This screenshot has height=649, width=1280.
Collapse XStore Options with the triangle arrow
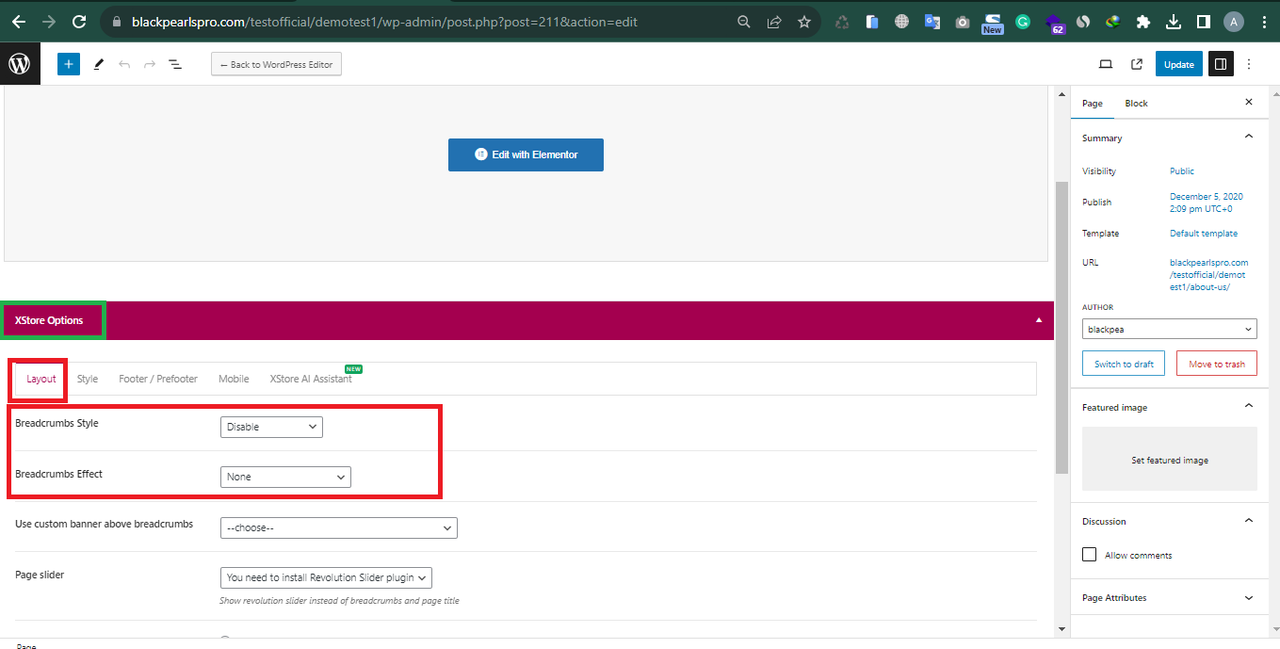click(x=1038, y=321)
